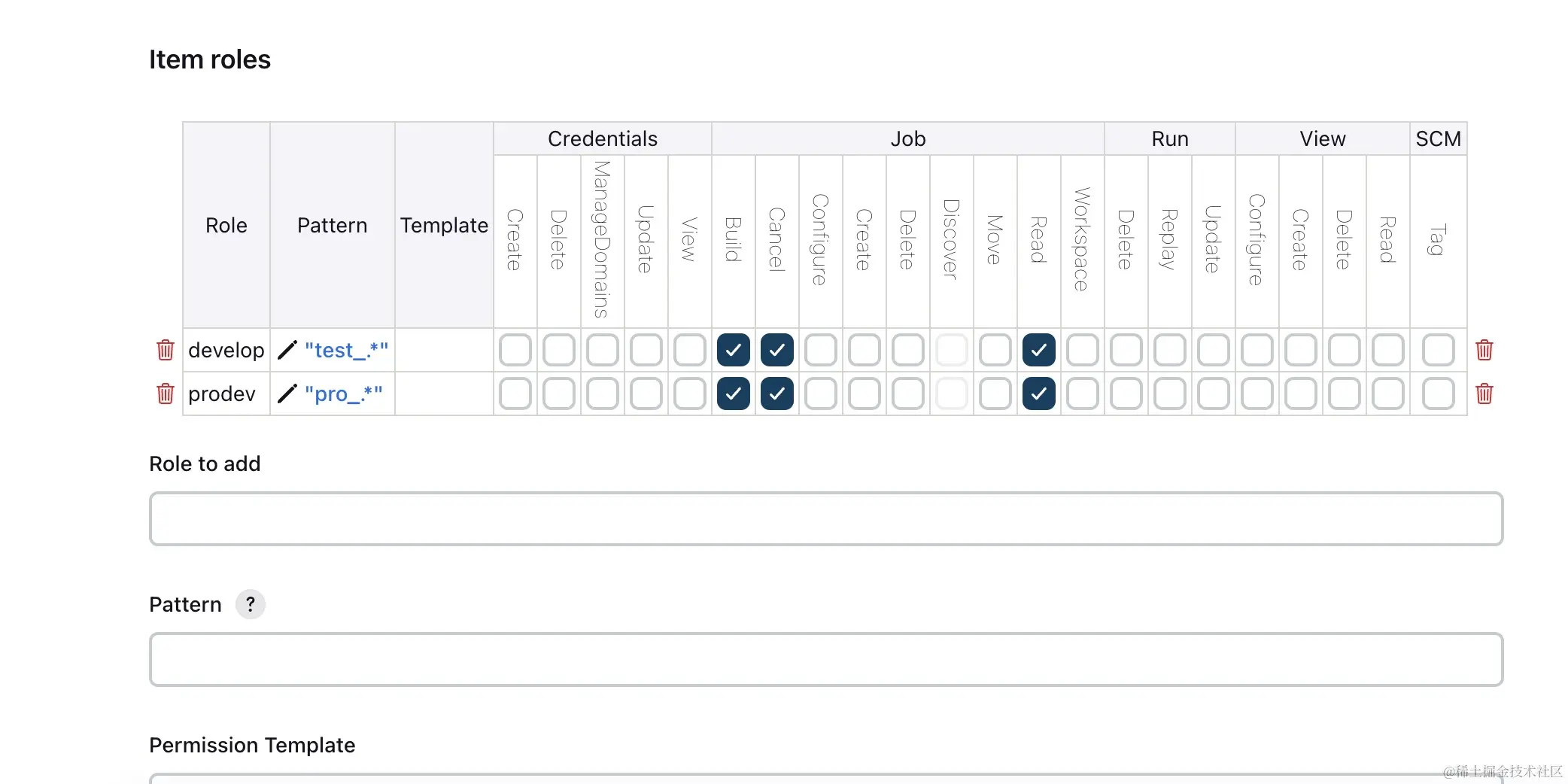Enable Credentials Create for prodev role
1568x784 pixels.
point(515,394)
